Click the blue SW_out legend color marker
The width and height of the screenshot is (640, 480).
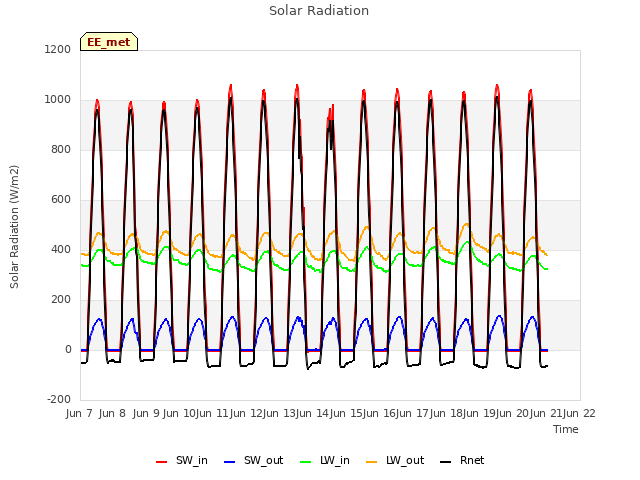point(230,462)
